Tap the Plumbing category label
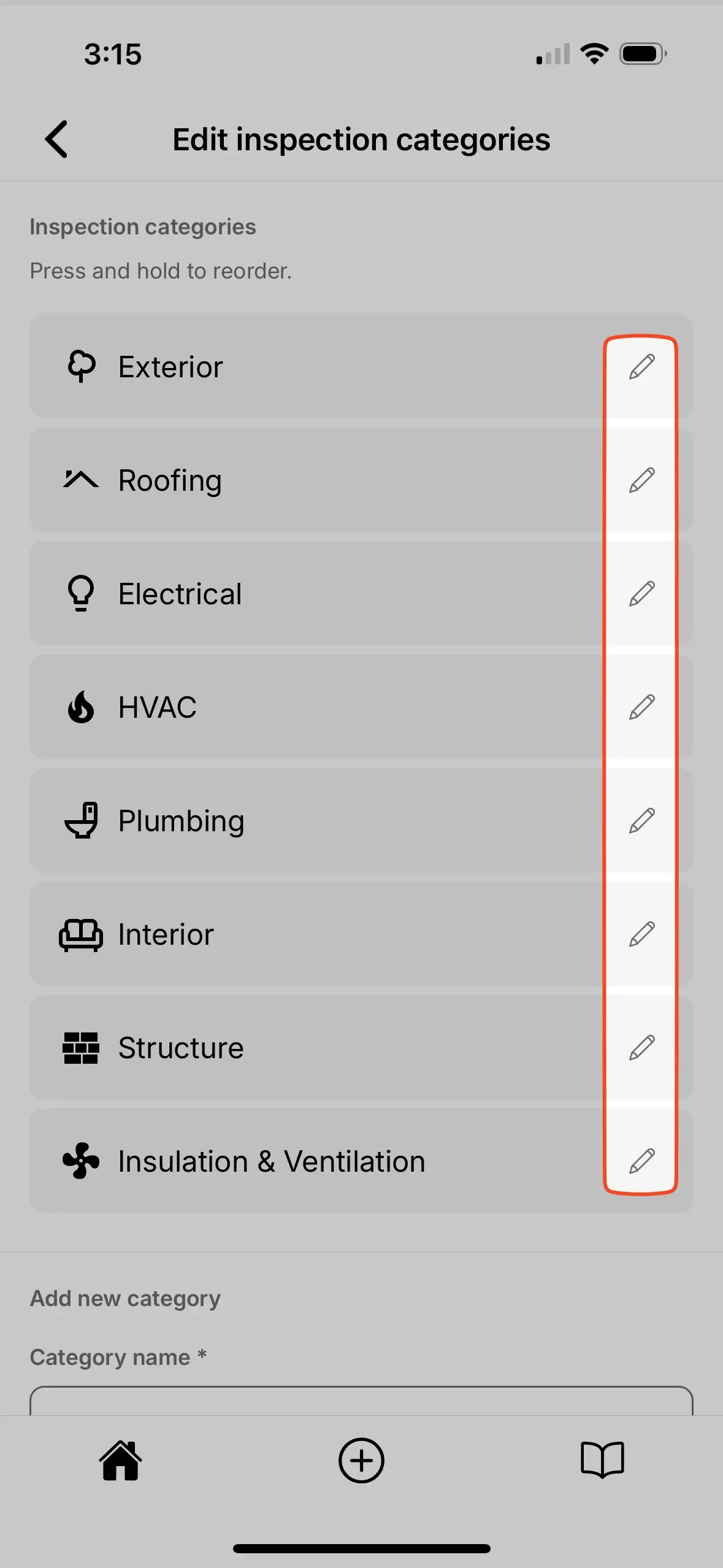723x1568 pixels. coord(182,821)
